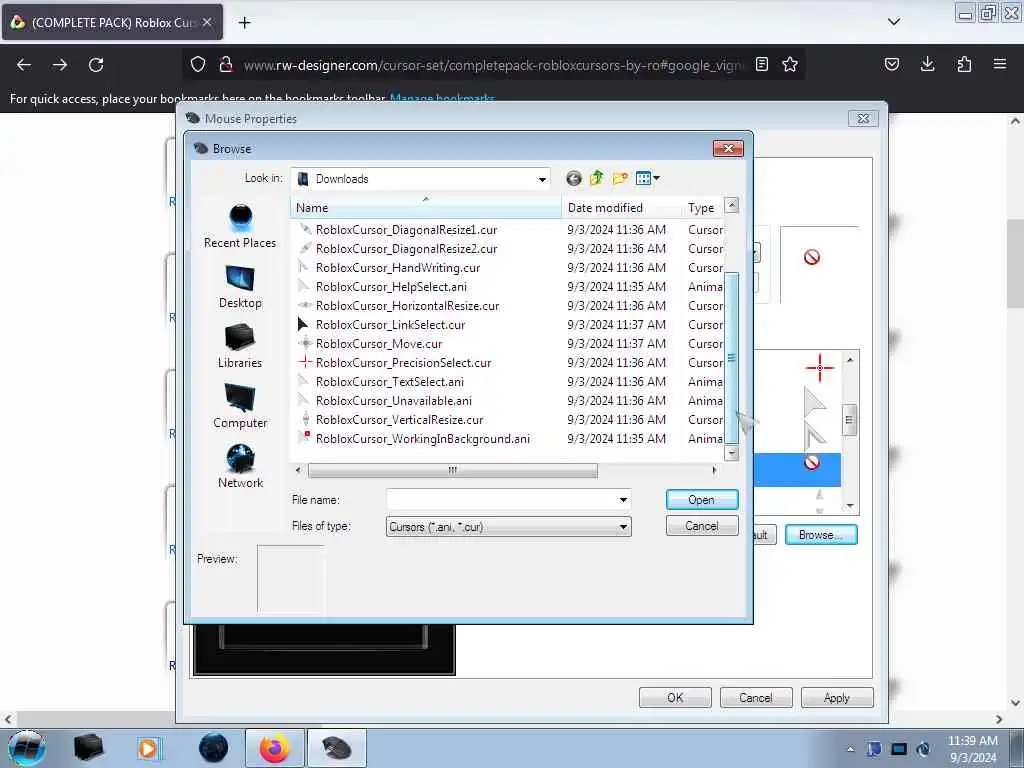Image resolution: width=1024 pixels, height=768 pixels.
Task: Click Cancel button in Browse dialog
Action: point(702,526)
